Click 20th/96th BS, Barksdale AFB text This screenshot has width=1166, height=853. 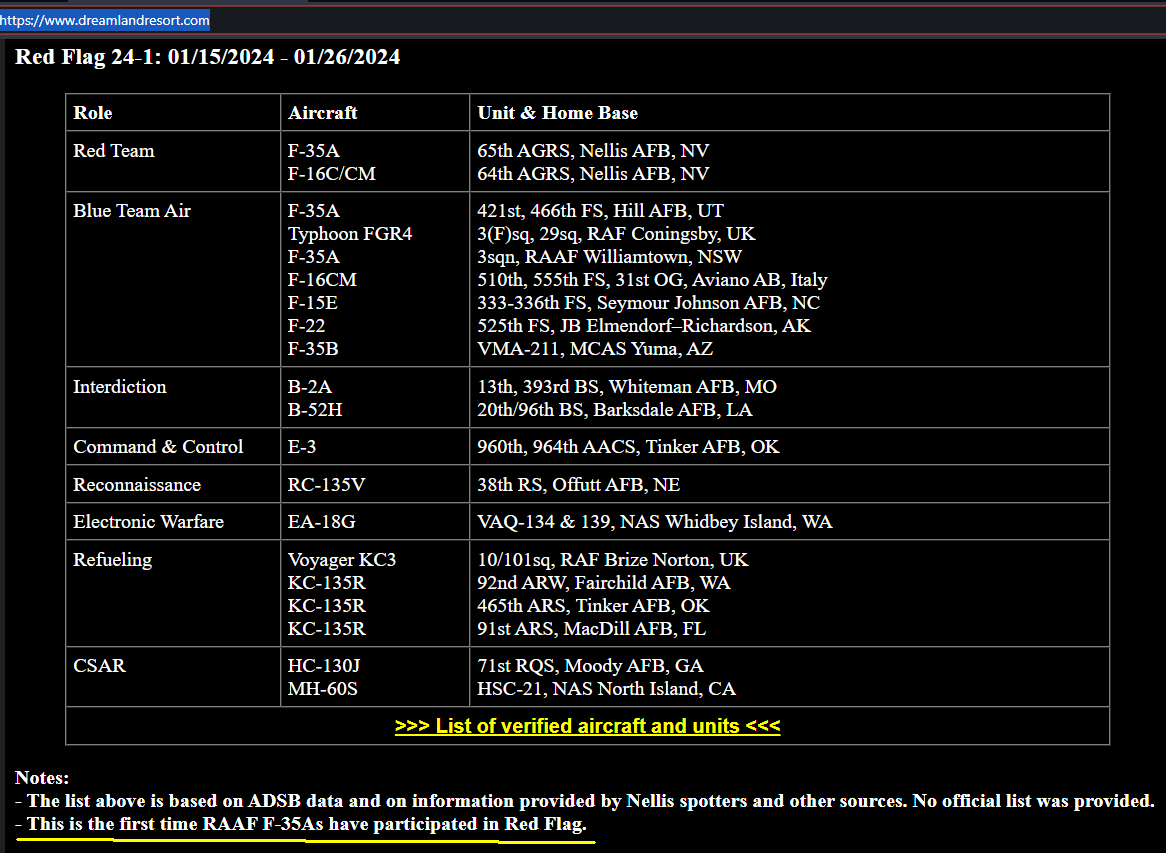coord(615,411)
